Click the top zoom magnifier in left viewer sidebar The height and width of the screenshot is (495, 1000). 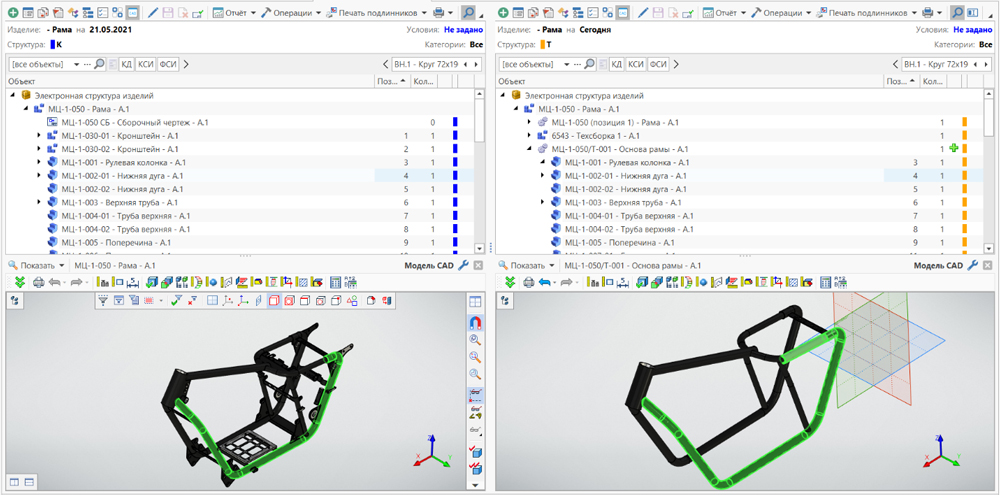(x=475, y=339)
